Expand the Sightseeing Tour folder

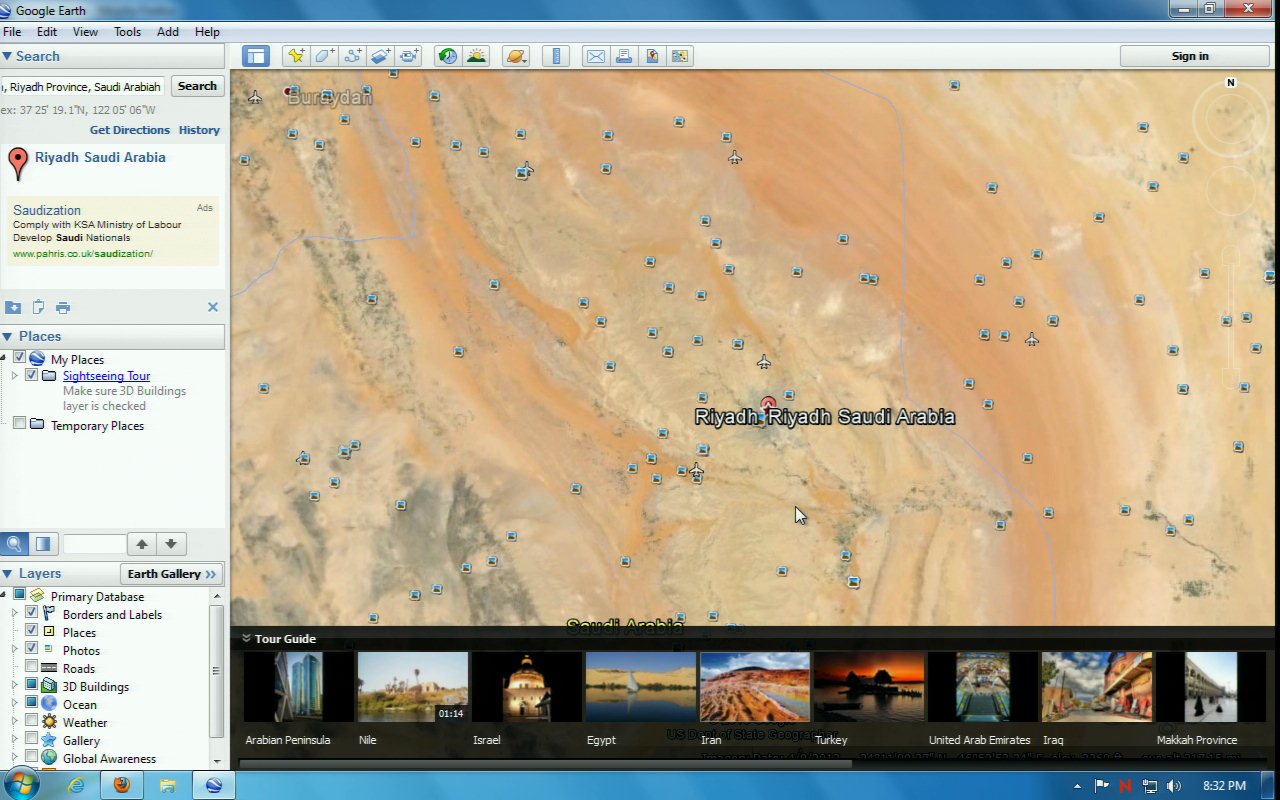pos(14,376)
